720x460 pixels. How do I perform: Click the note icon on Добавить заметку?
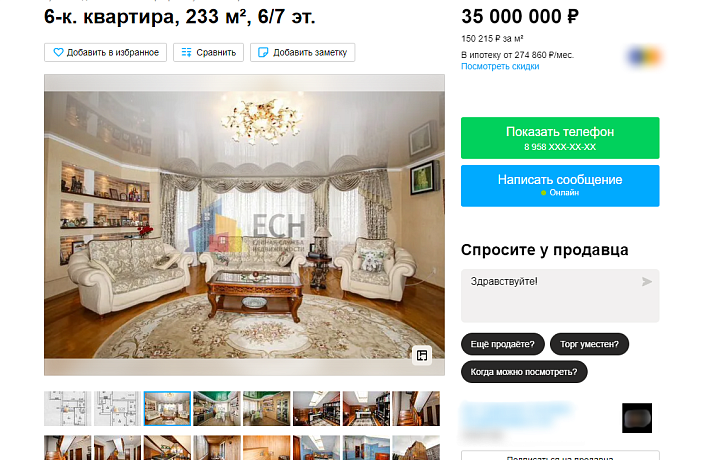(x=263, y=52)
